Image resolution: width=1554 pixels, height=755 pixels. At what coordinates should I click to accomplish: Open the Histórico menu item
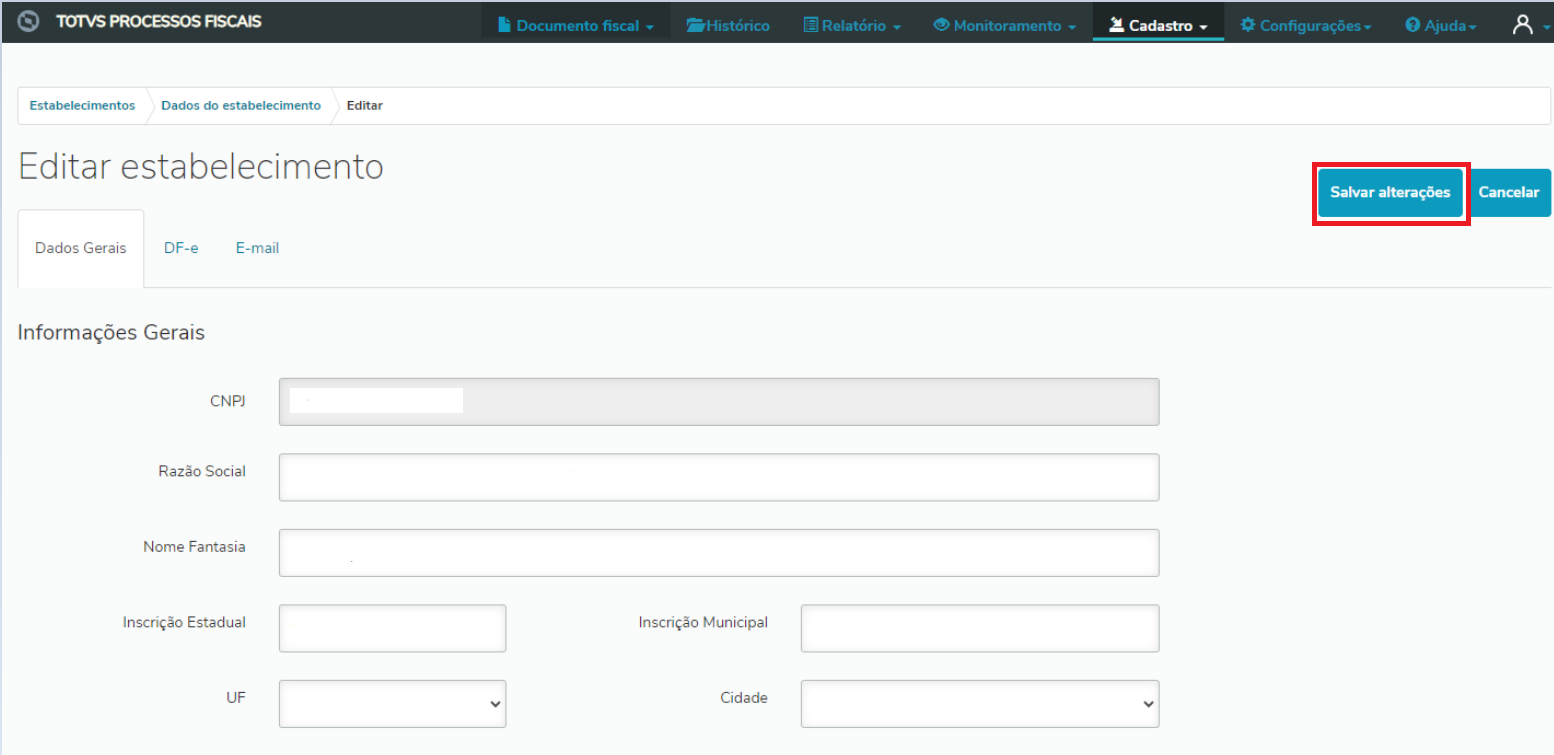(728, 25)
